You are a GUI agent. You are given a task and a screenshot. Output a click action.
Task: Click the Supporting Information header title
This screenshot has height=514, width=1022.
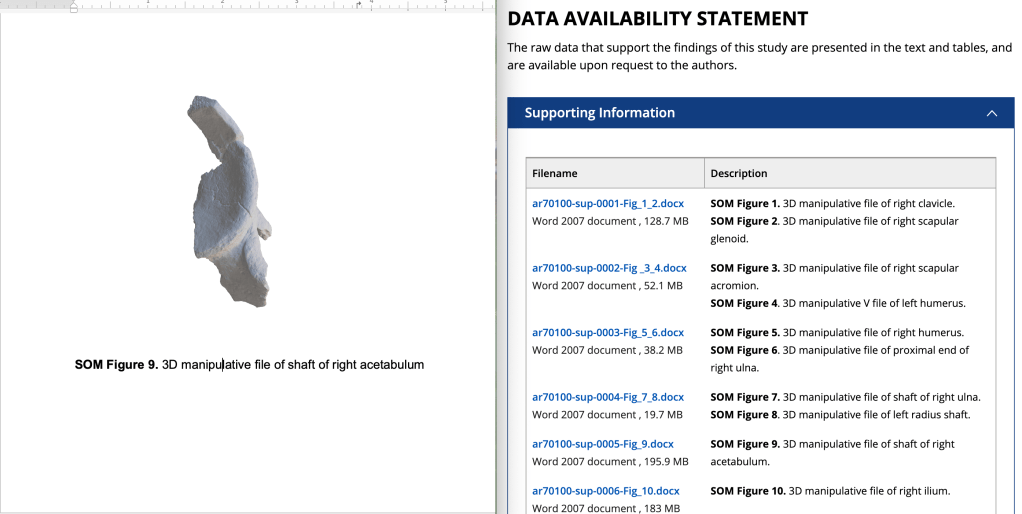click(x=599, y=113)
